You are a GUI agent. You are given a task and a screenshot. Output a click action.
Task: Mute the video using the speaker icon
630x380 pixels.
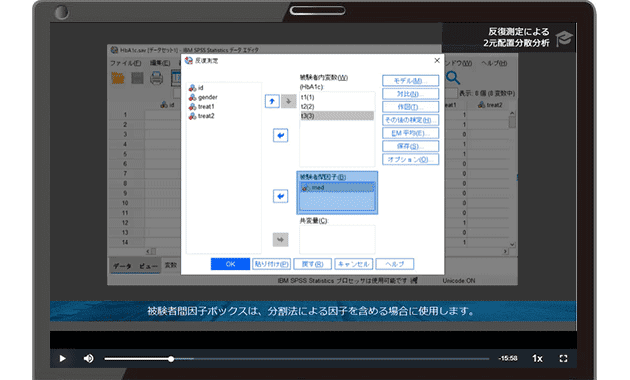[88, 358]
